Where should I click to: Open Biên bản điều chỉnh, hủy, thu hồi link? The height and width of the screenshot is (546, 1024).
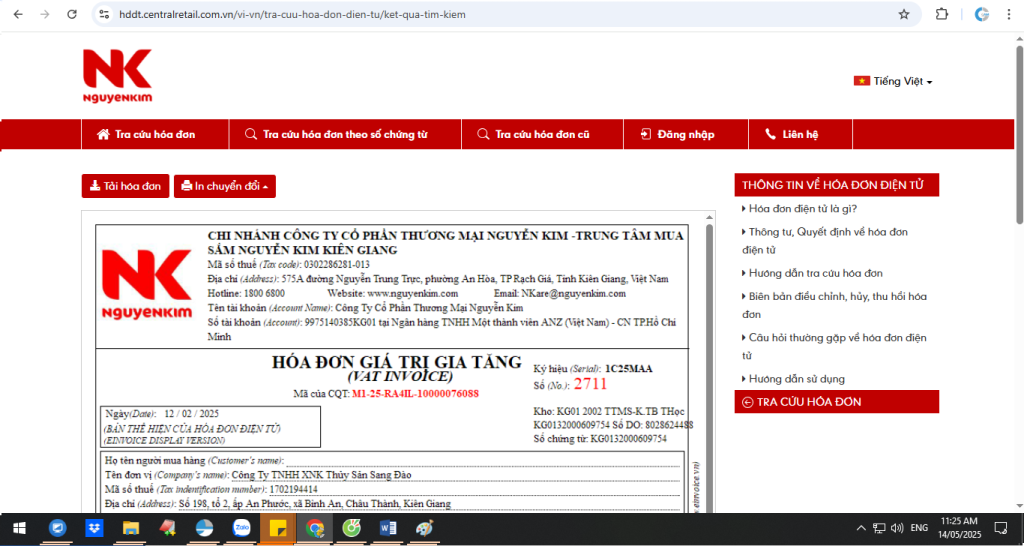click(x=834, y=305)
